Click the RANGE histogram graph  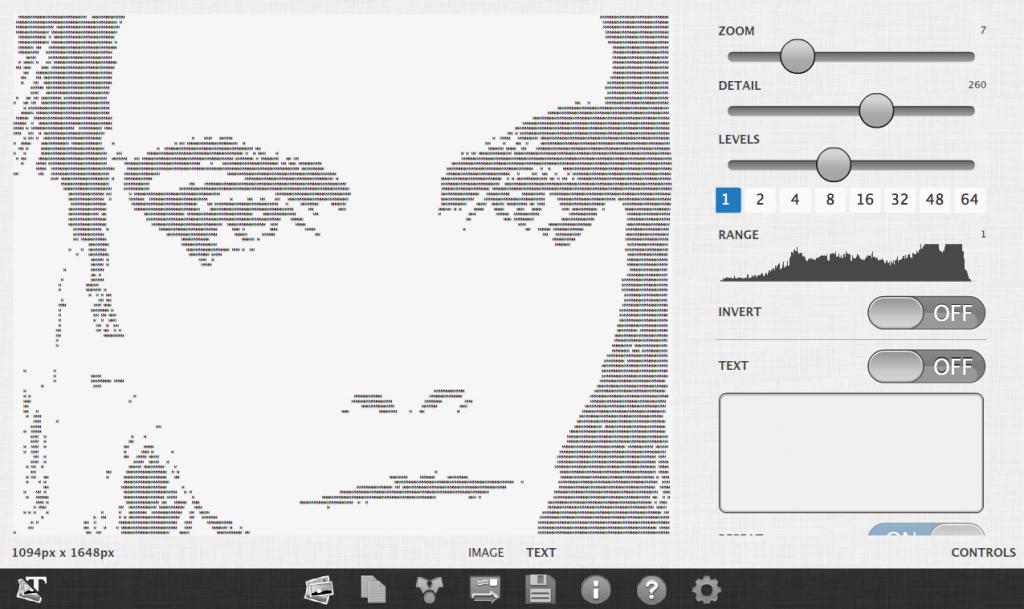pos(846,262)
